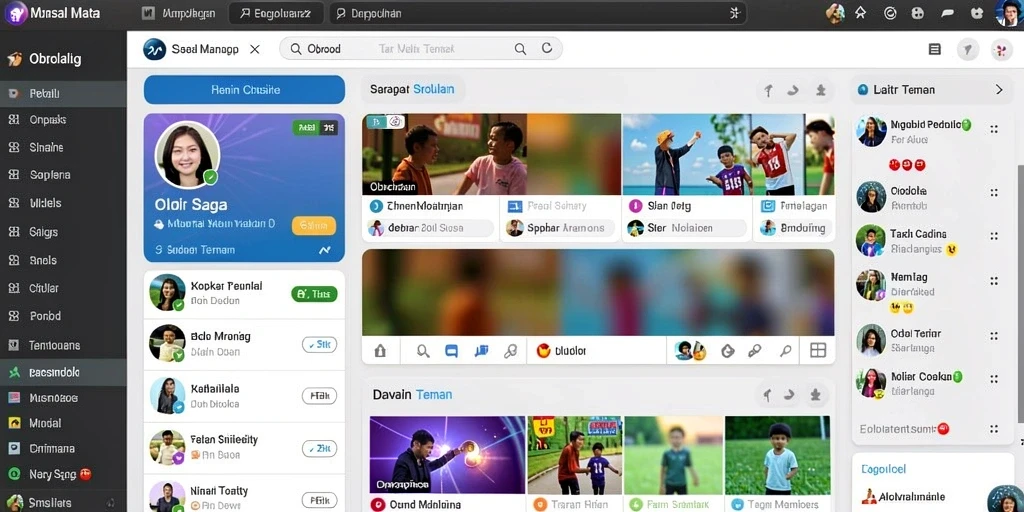This screenshot has height=512, width=1024.
Task: Click the debrar Soil Sissa pill
Action: (430, 228)
